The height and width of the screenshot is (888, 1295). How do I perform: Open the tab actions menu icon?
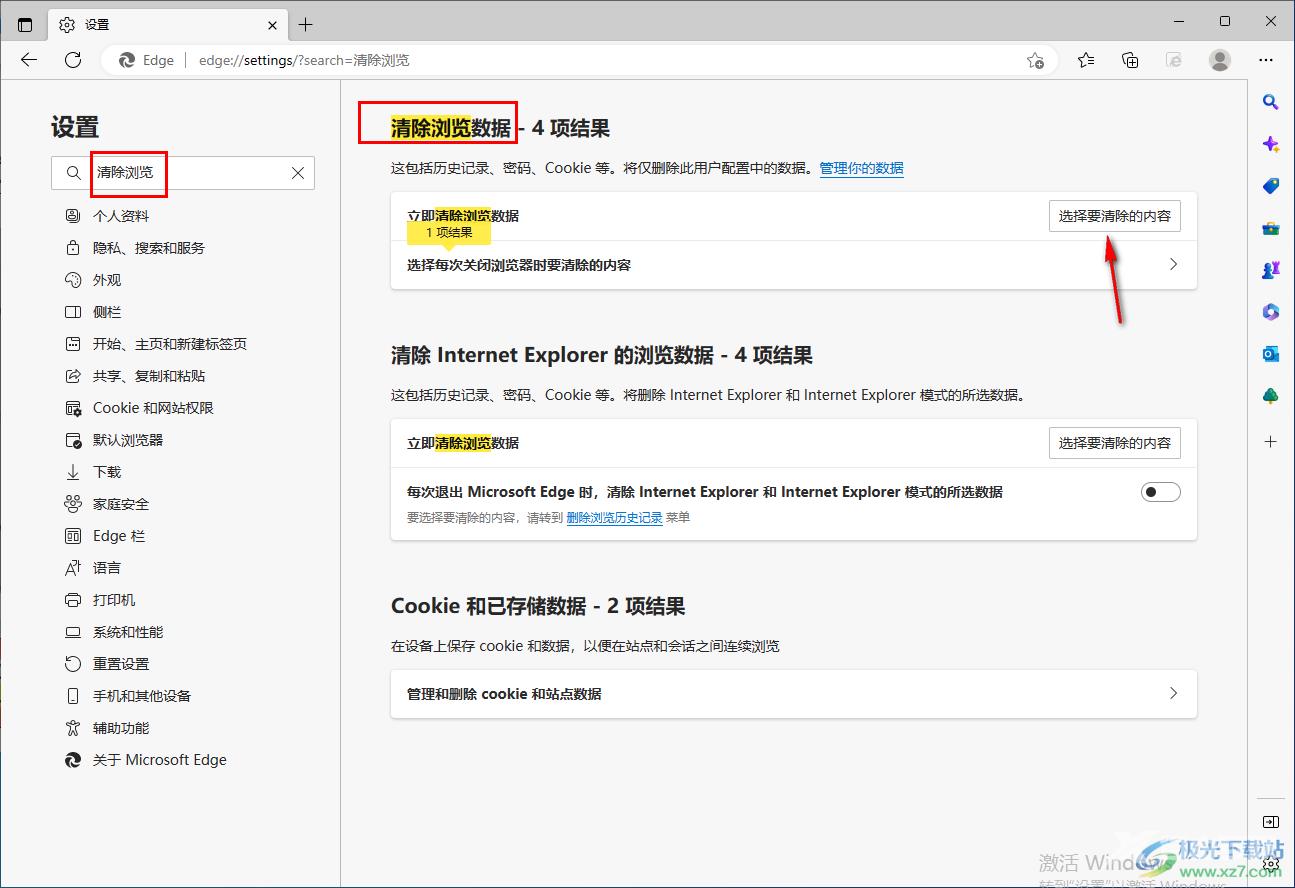(25, 24)
